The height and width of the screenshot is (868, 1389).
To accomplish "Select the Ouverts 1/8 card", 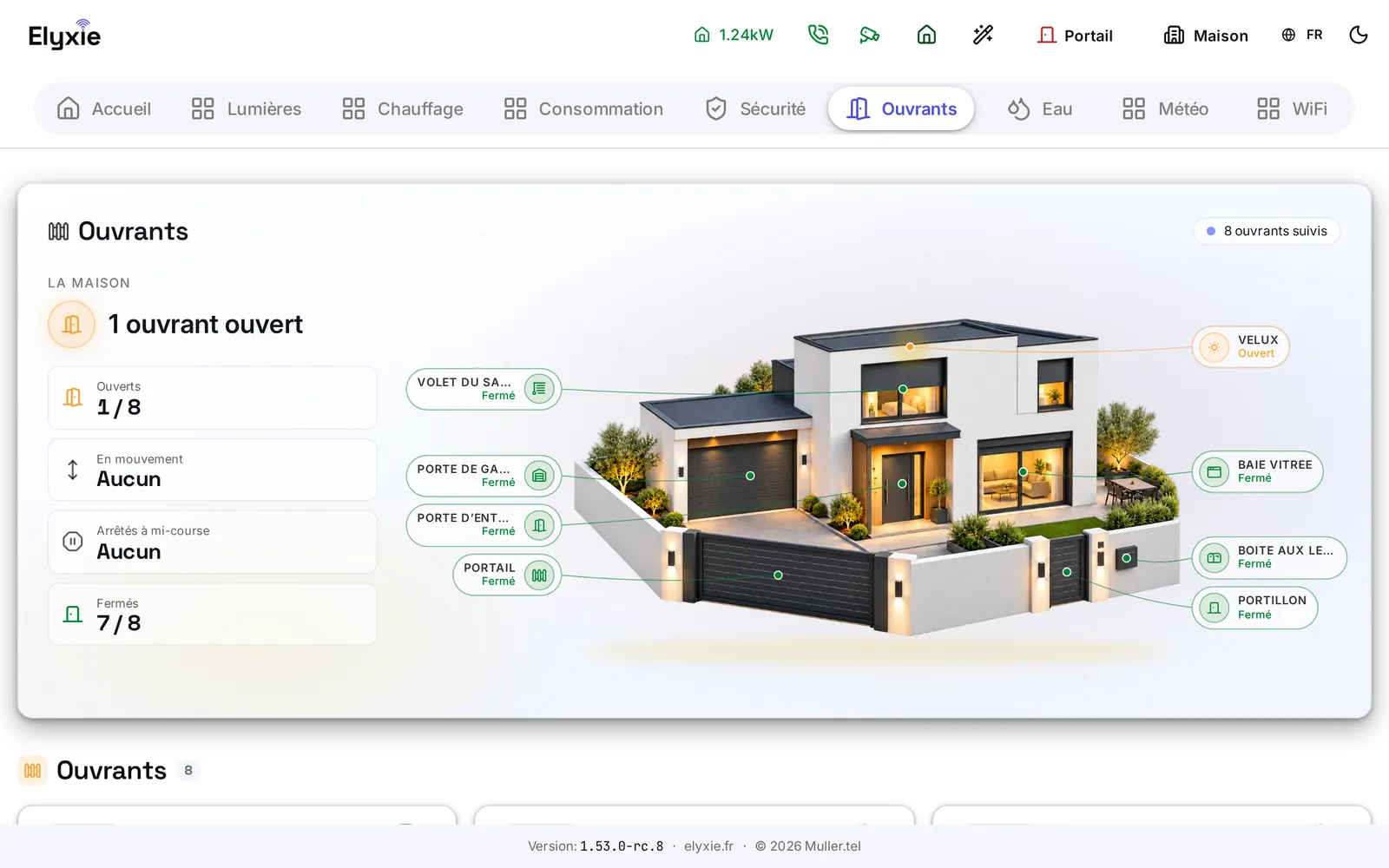I will 213,398.
